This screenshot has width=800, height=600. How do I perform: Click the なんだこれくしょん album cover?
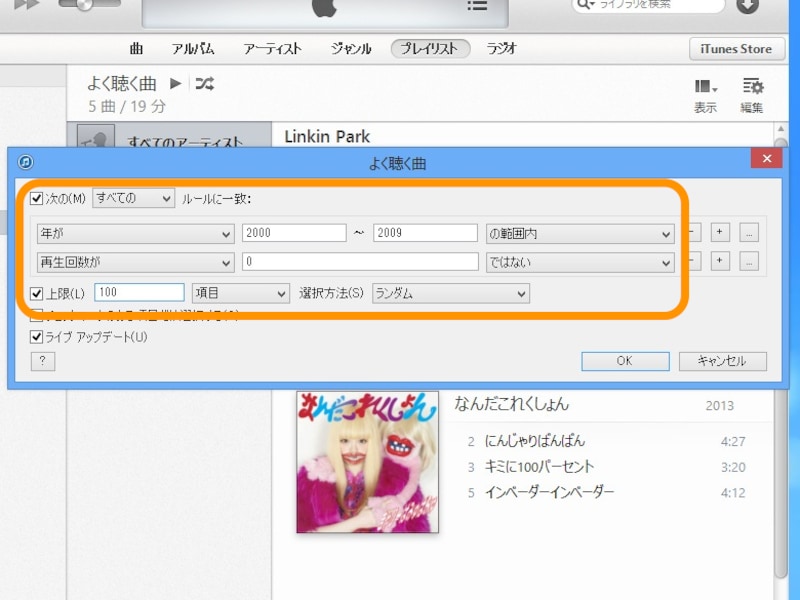point(367,462)
